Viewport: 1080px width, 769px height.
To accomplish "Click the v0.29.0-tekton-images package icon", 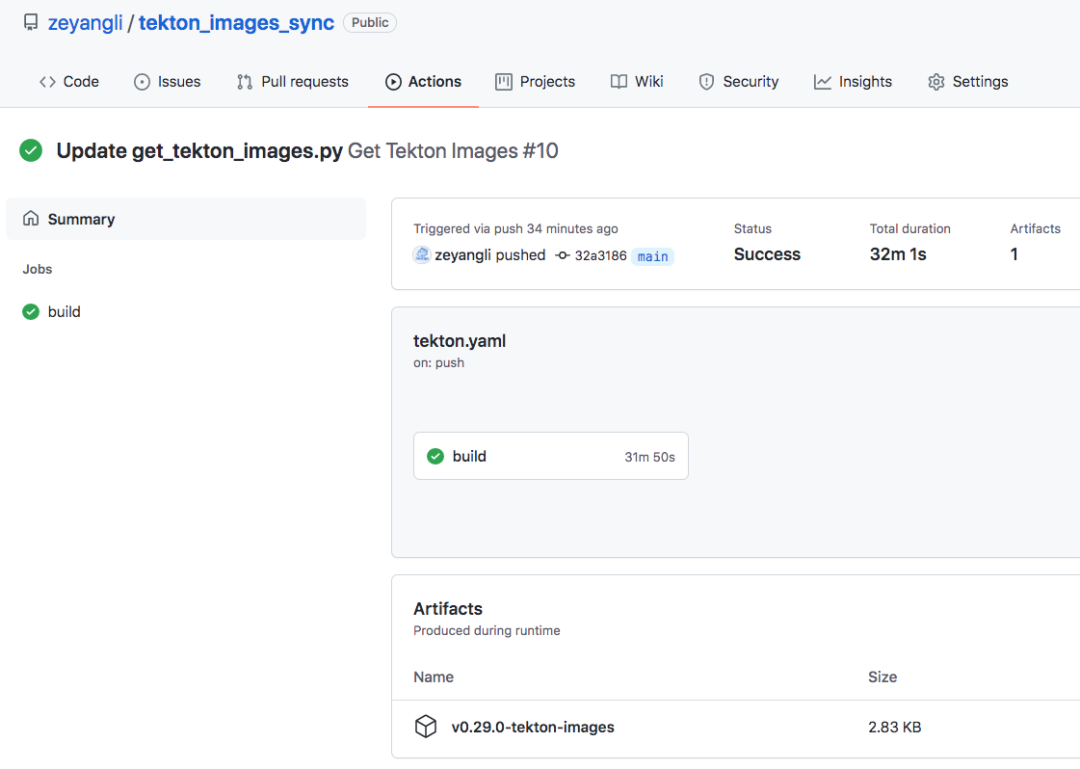I will tap(426, 727).
